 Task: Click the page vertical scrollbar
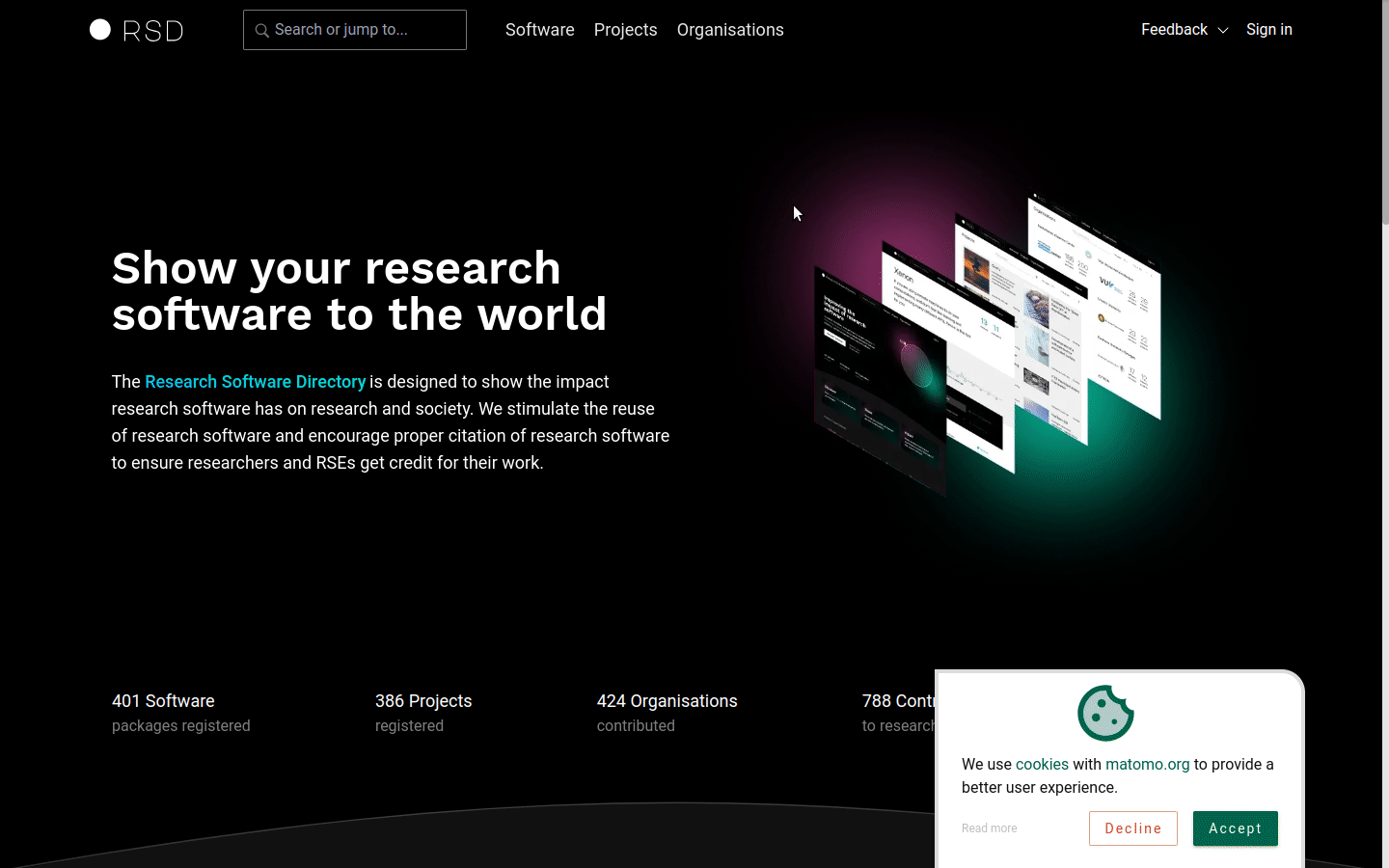coord(1385,434)
